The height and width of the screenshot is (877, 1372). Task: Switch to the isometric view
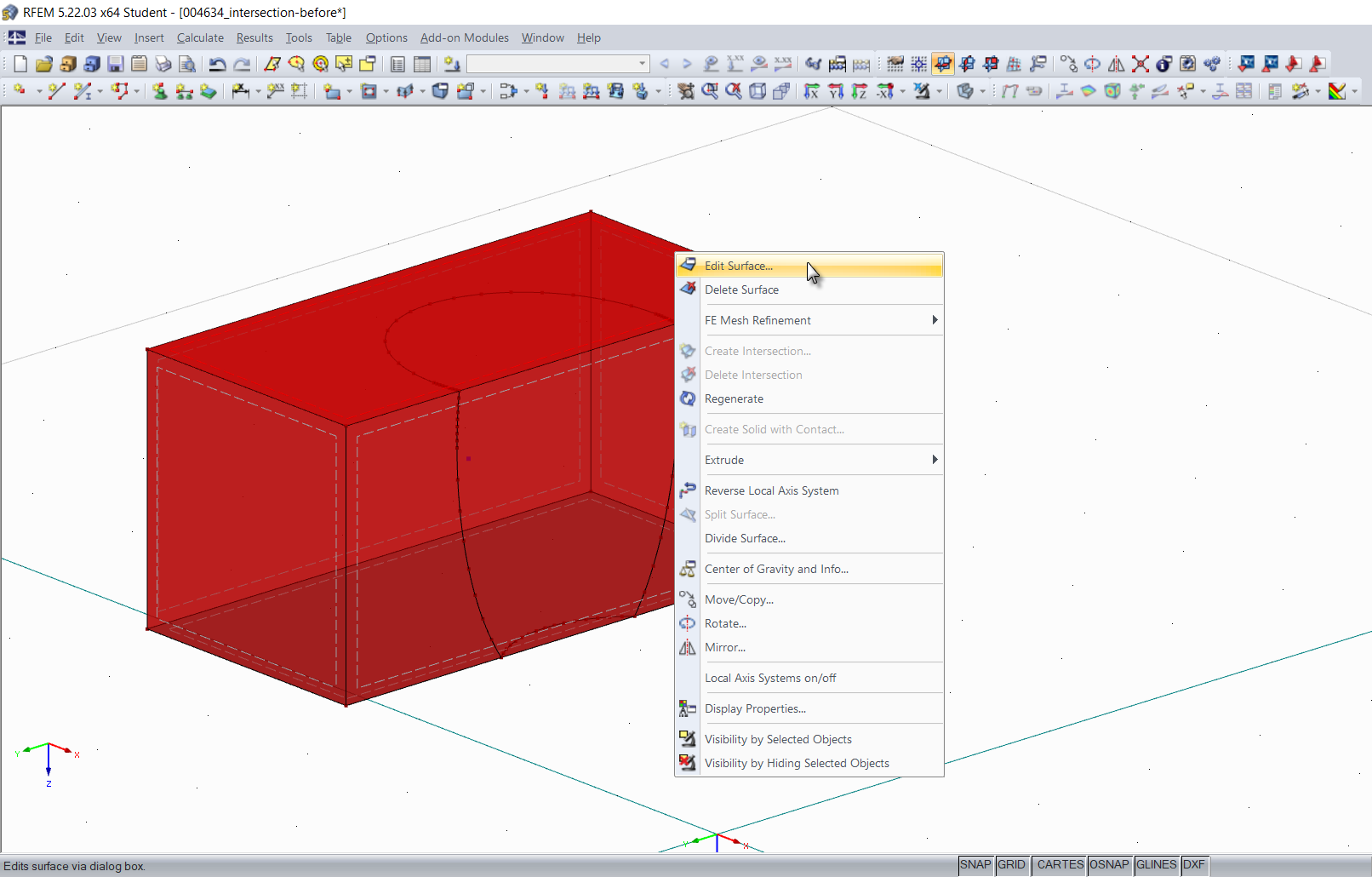coord(759,91)
